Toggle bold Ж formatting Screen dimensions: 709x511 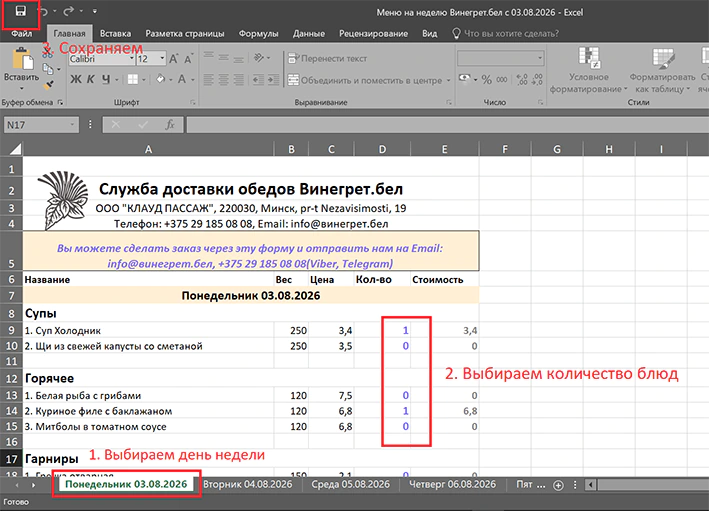click(76, 80)
